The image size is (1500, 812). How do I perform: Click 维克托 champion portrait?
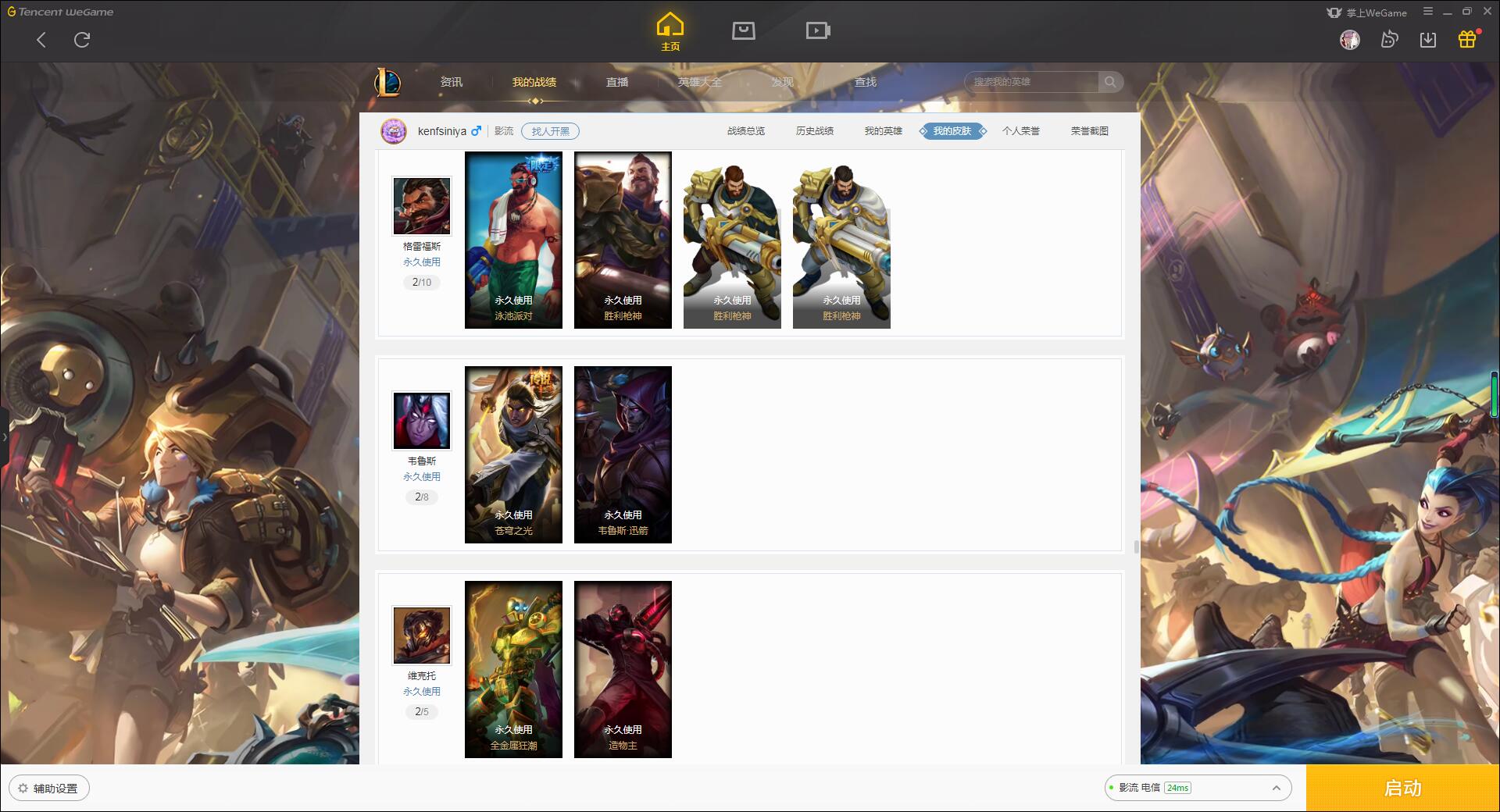[x=422, y=636]
